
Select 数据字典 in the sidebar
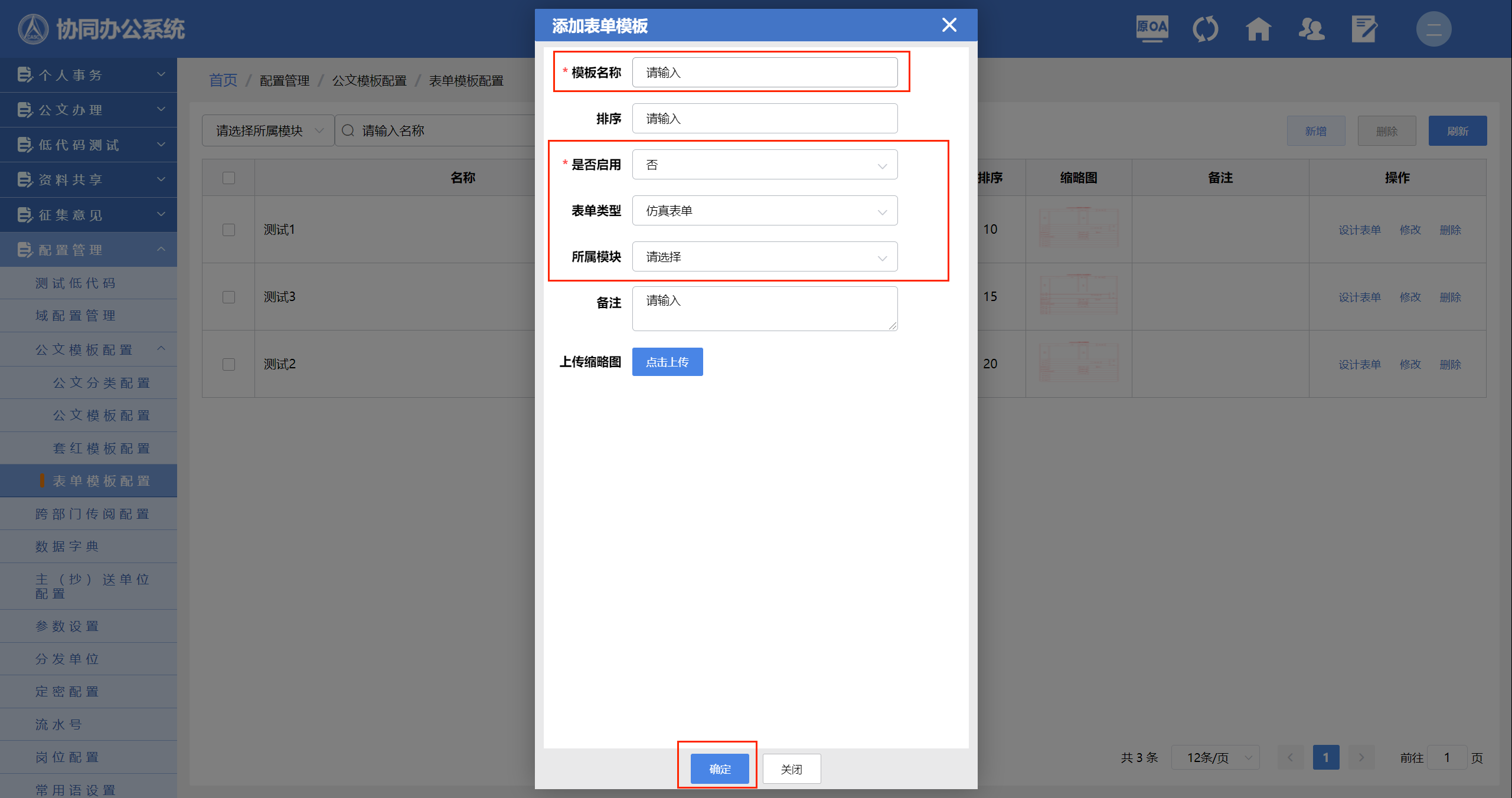[67, 547]
